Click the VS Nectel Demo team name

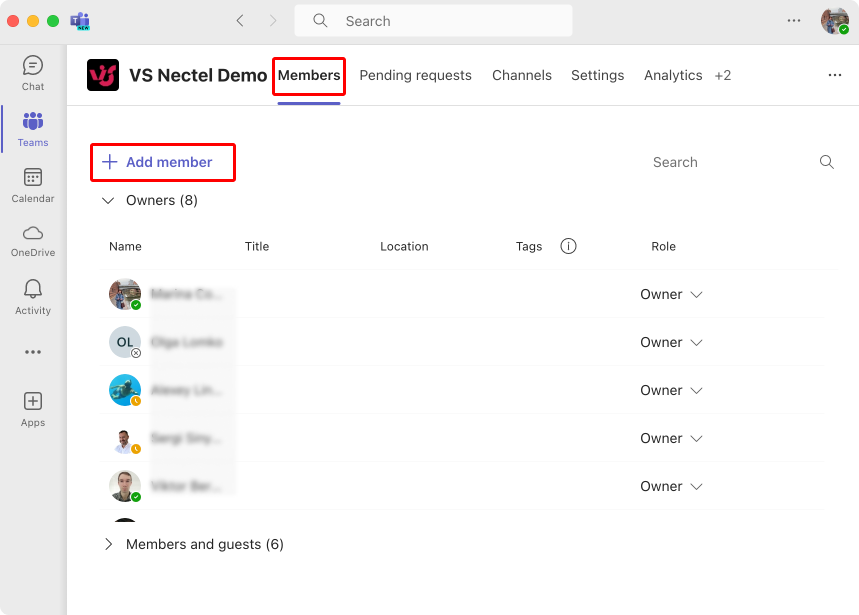tap(198, 75)
